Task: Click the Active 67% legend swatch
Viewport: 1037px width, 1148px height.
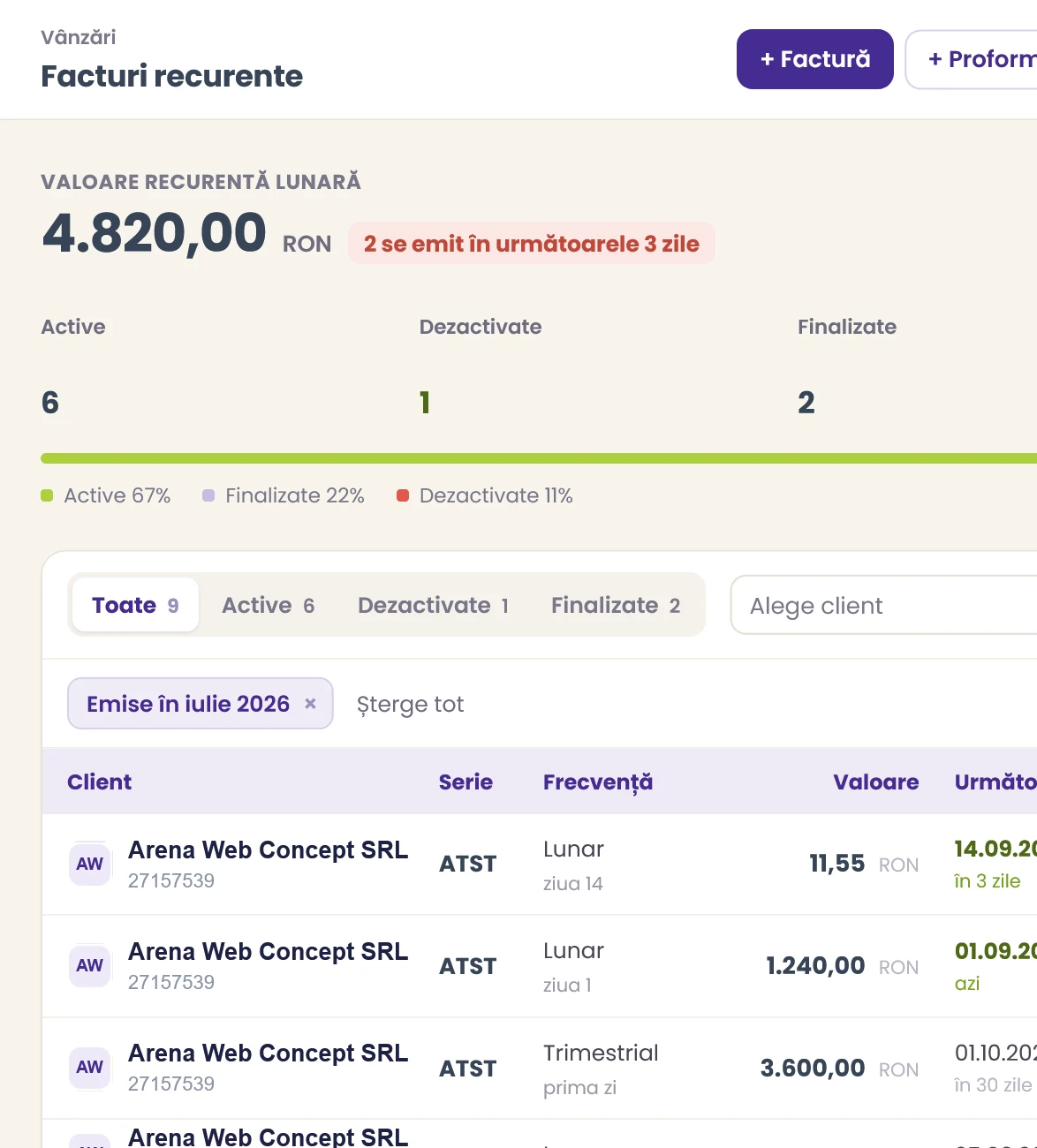Action: coord(47,495)
